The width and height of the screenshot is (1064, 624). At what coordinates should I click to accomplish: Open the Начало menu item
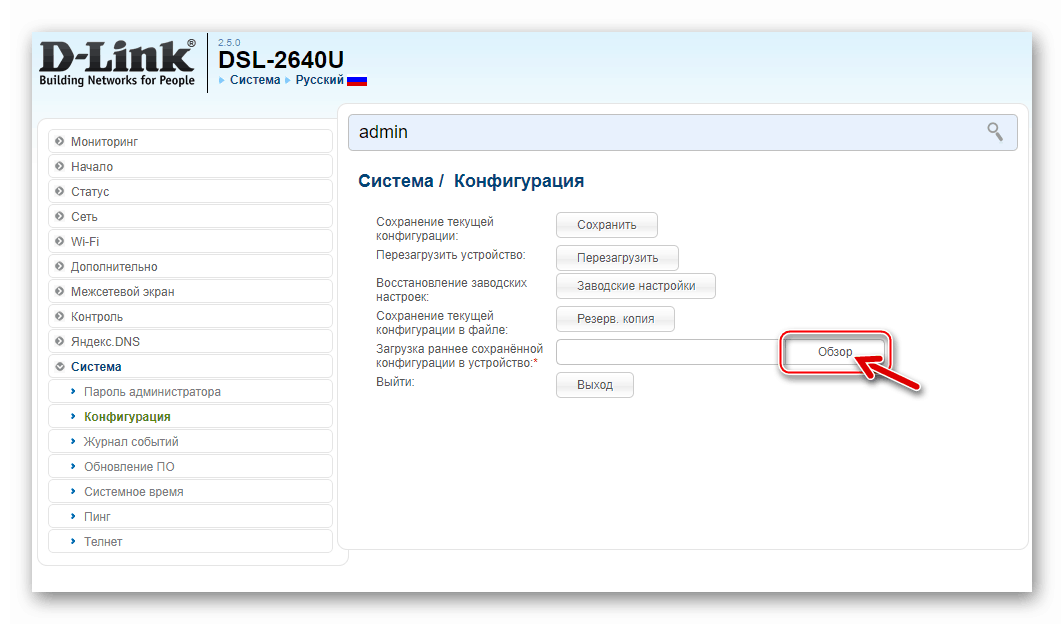(190, 166)
